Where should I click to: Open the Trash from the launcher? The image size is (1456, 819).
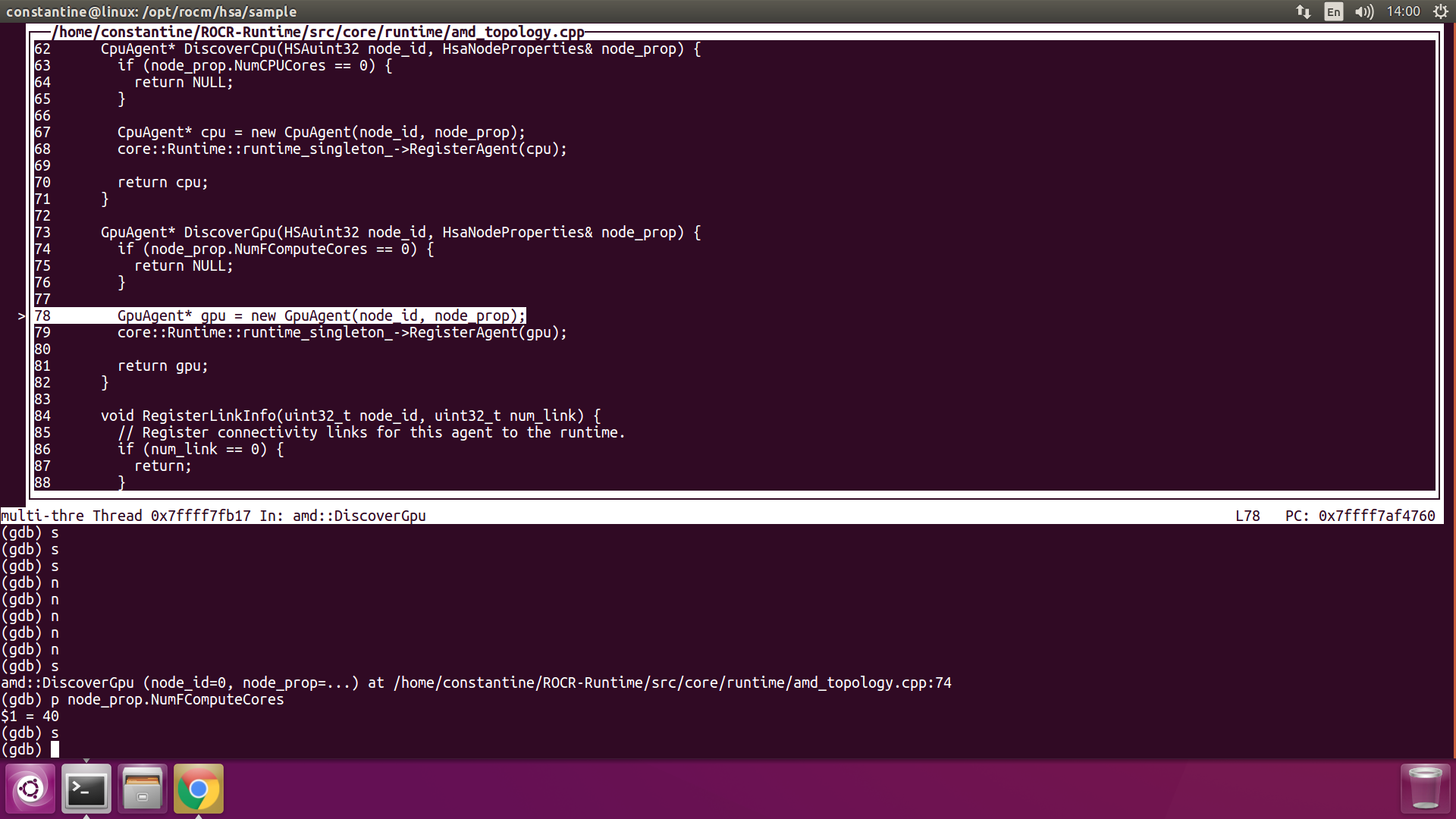1424,788
